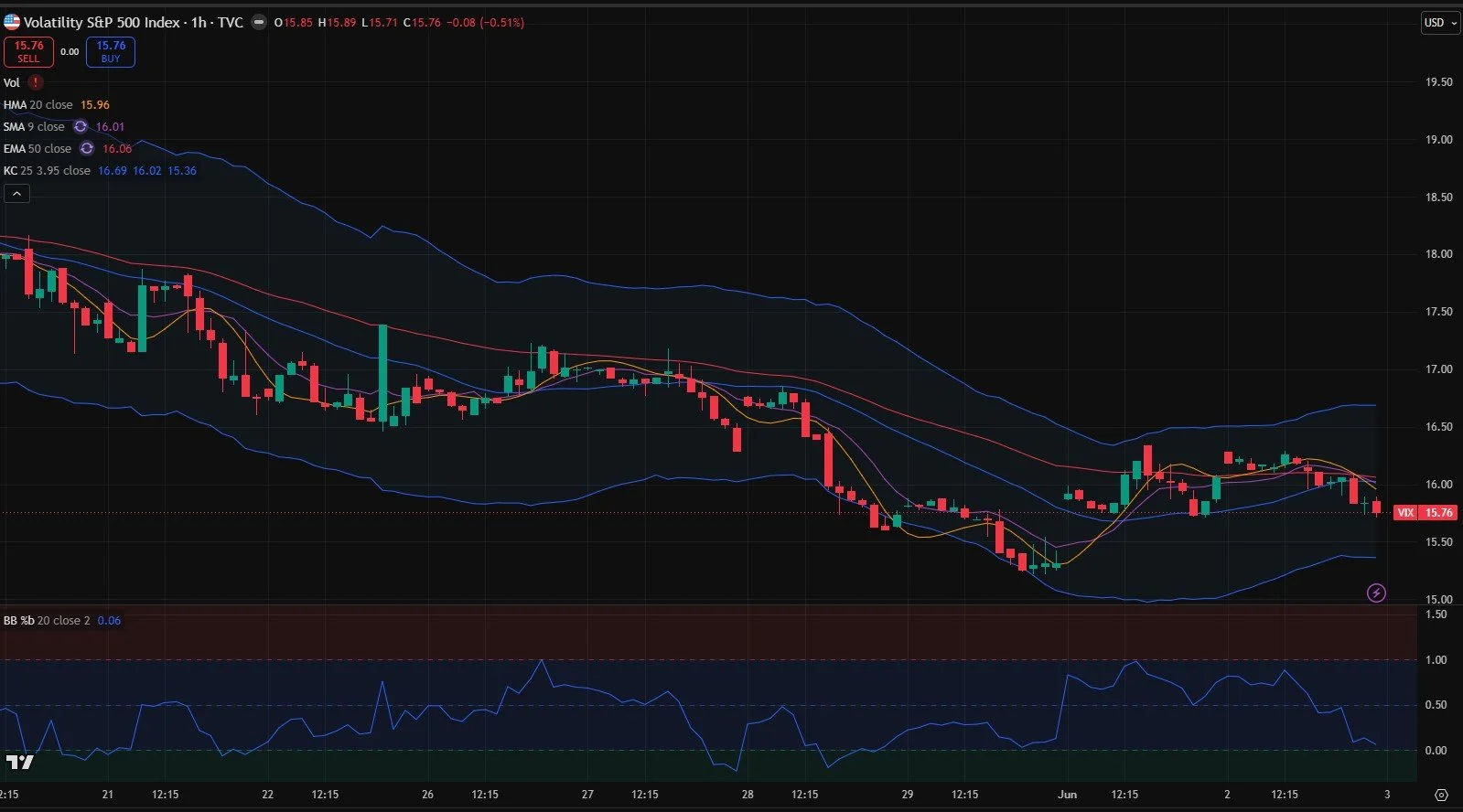
Task: Click the H15.89 high value
Action: pyautogui.click(x=337, y=22)
